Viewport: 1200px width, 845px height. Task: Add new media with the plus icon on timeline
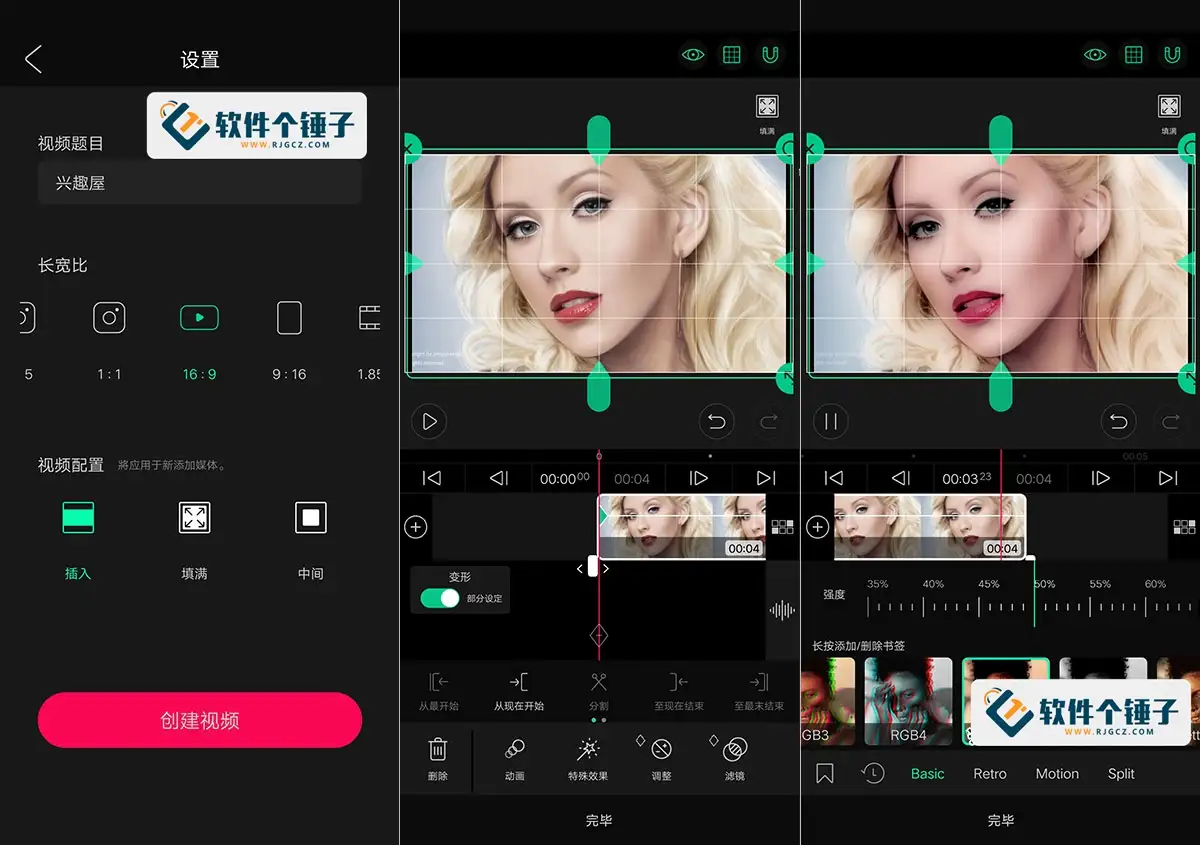tap(416, 525)
